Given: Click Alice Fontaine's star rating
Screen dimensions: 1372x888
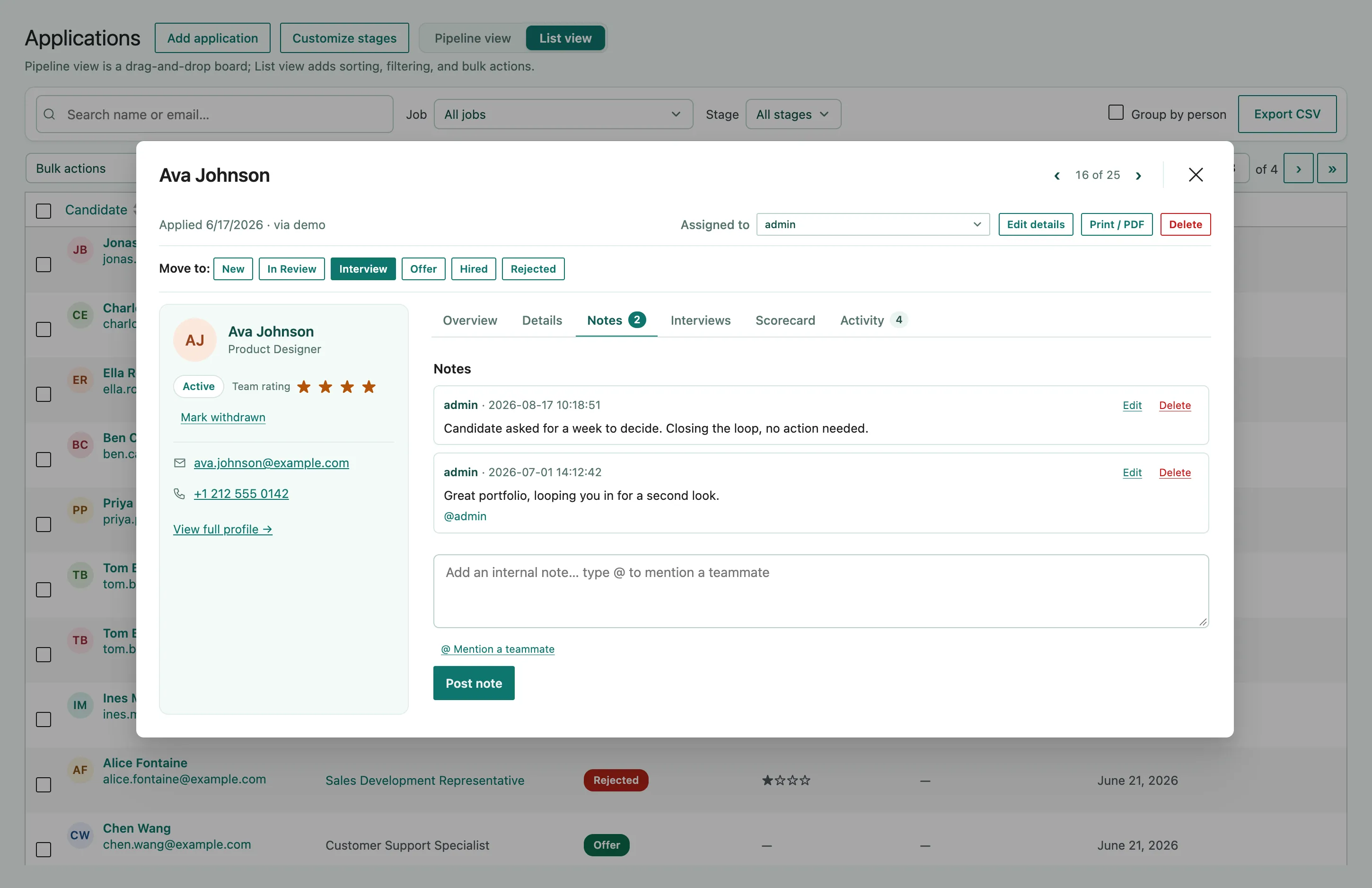Looking at the screenshot, I should [786, 780].
